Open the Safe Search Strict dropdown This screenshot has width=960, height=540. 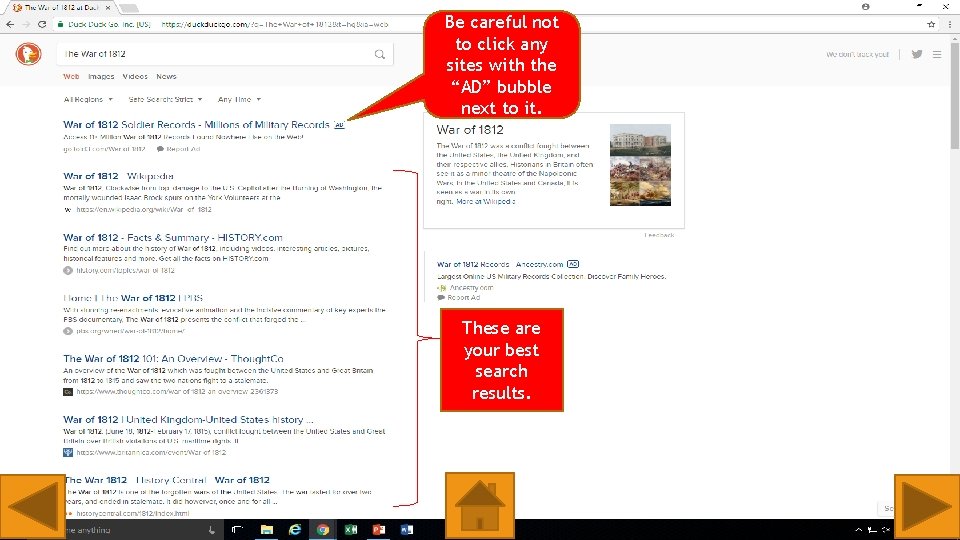[x=165, y=99]
